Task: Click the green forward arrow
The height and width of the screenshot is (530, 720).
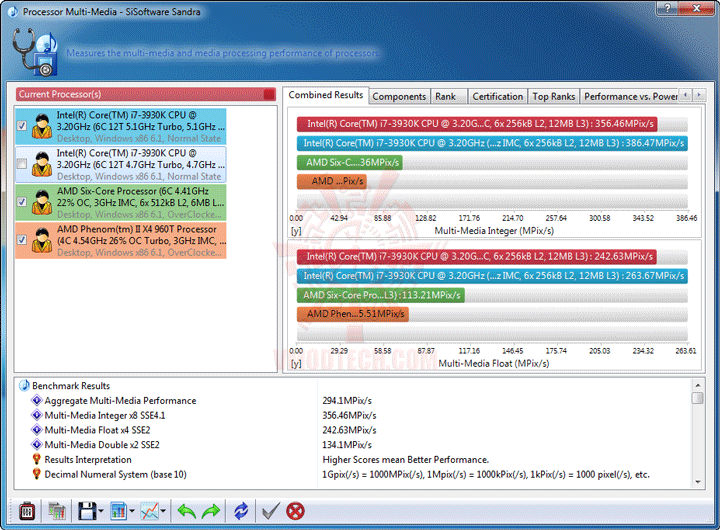Action: coord(211,511)
